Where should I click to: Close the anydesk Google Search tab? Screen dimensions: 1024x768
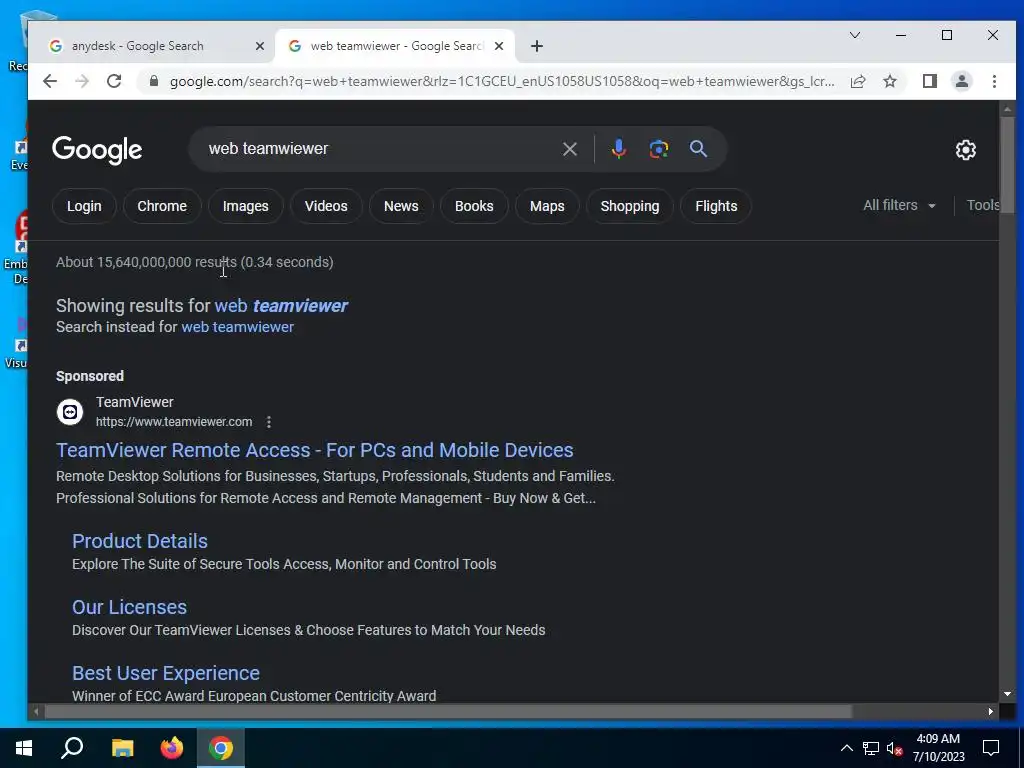(x=259, y=46)
